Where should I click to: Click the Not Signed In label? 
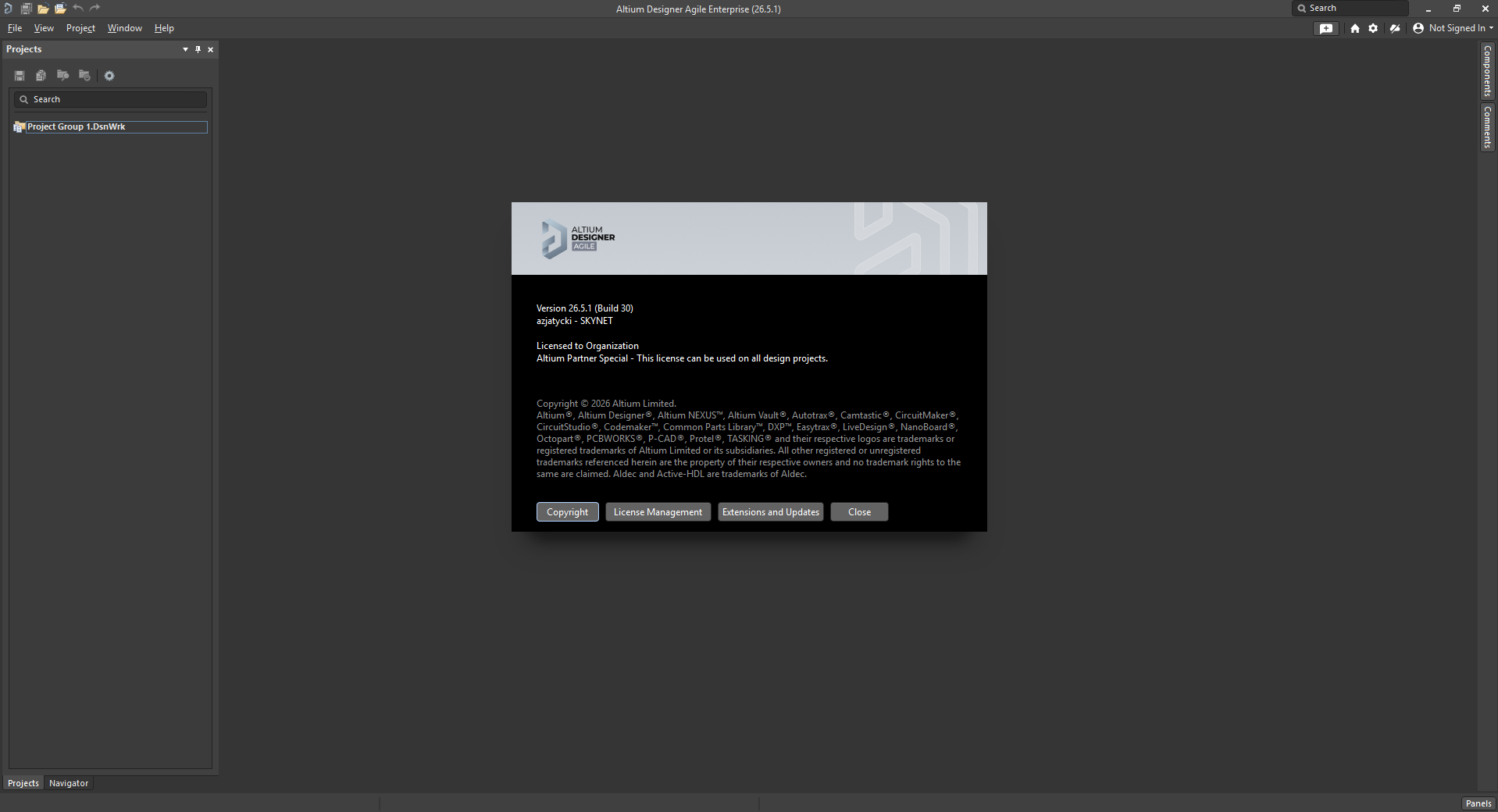point(1457,28)
